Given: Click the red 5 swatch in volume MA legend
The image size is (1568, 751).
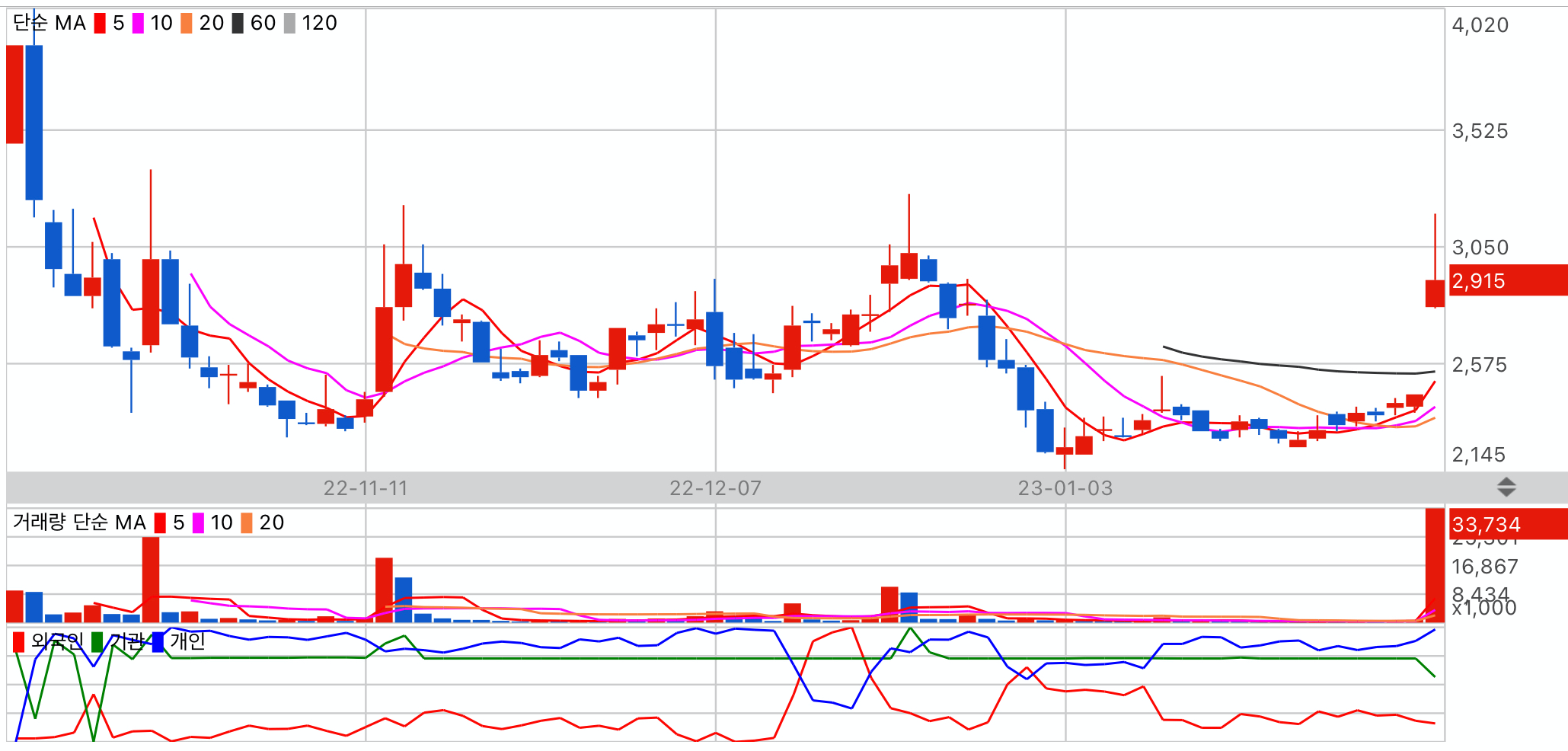Looking at the screenshot, I should pos(160,523).
